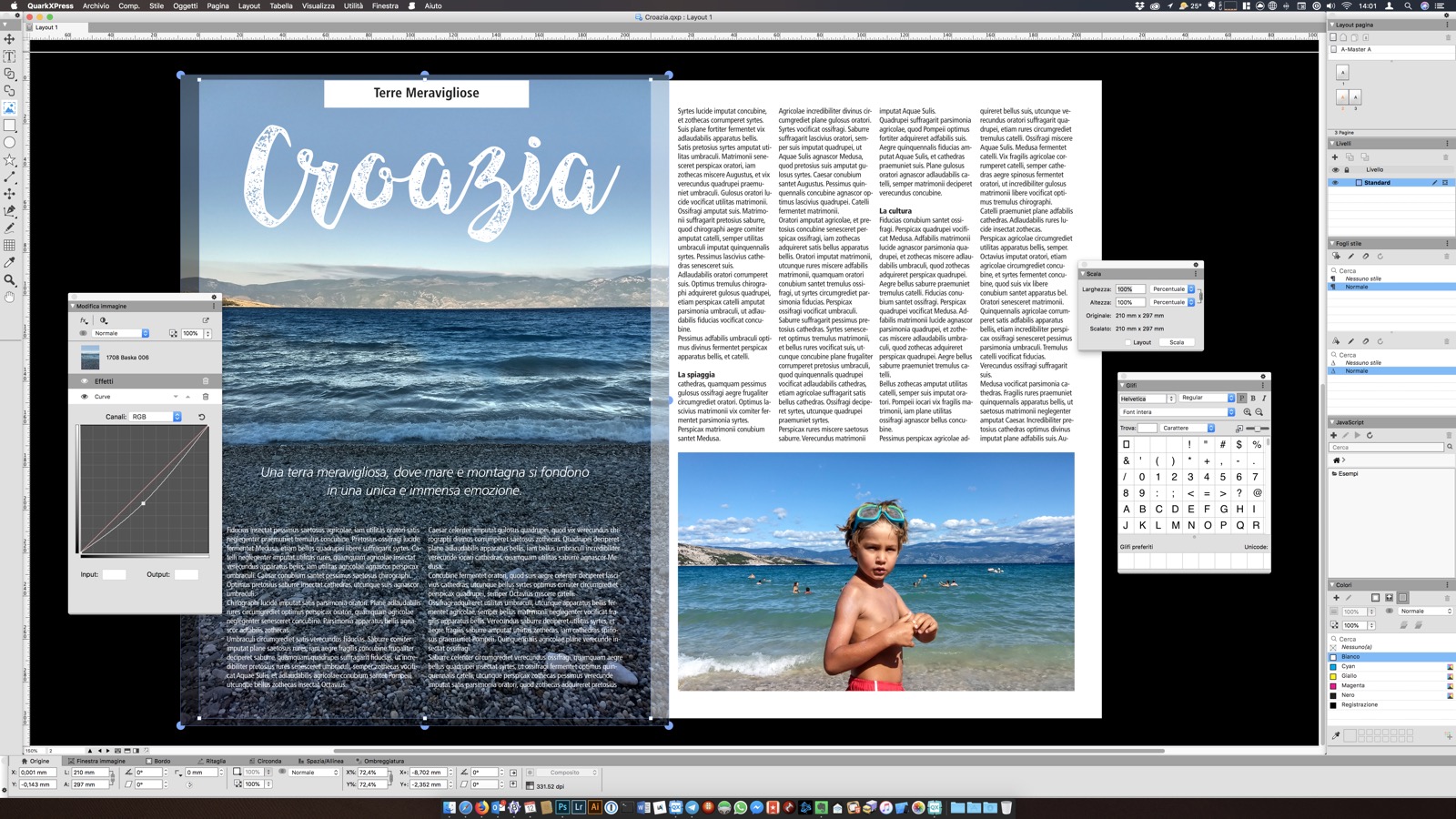Open the Carattere search type dropdown

coord(1188,428)
